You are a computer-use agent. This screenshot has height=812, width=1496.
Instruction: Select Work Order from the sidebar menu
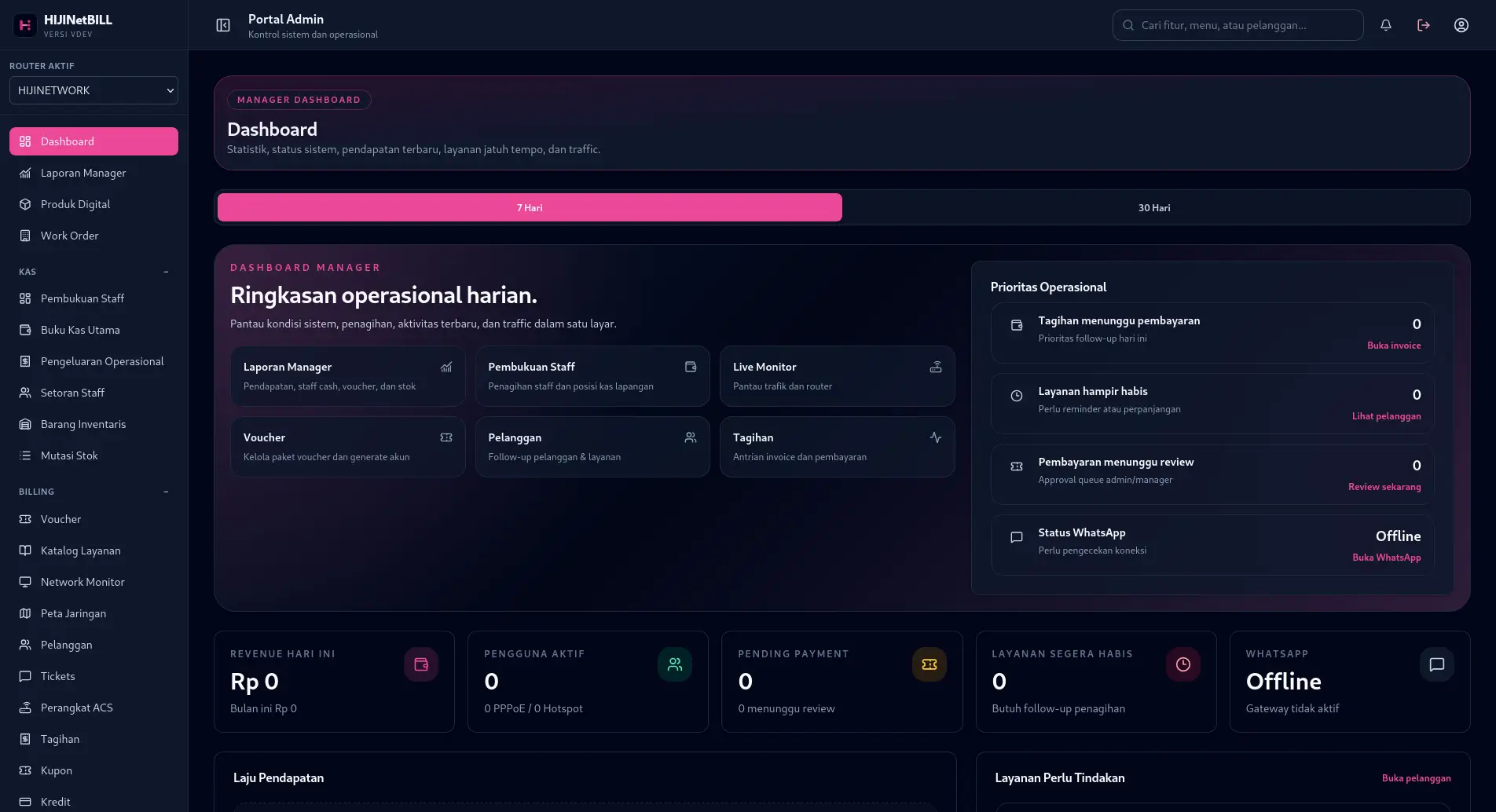(69, 235)
